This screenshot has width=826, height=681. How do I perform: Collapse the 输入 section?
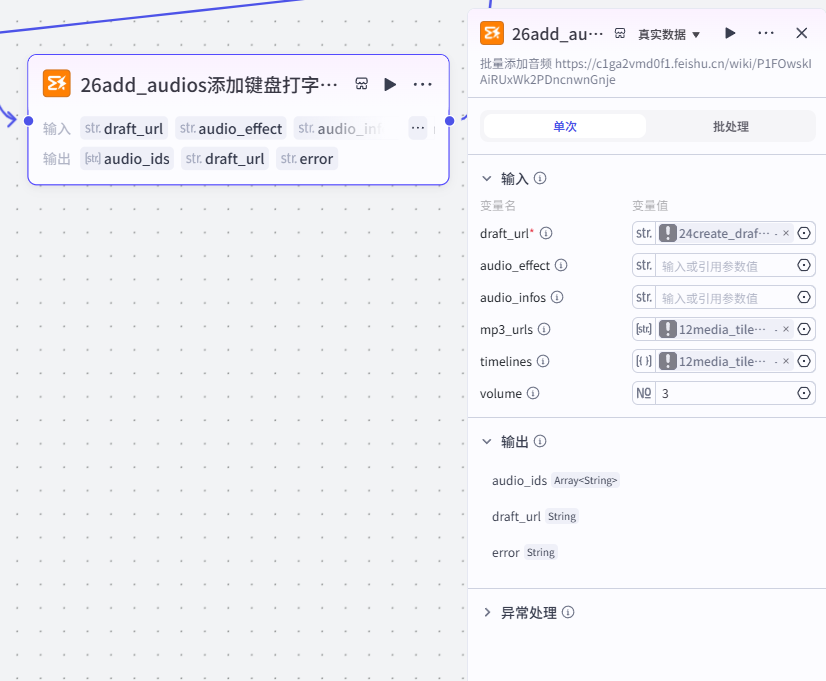click(x=487, y=179)
